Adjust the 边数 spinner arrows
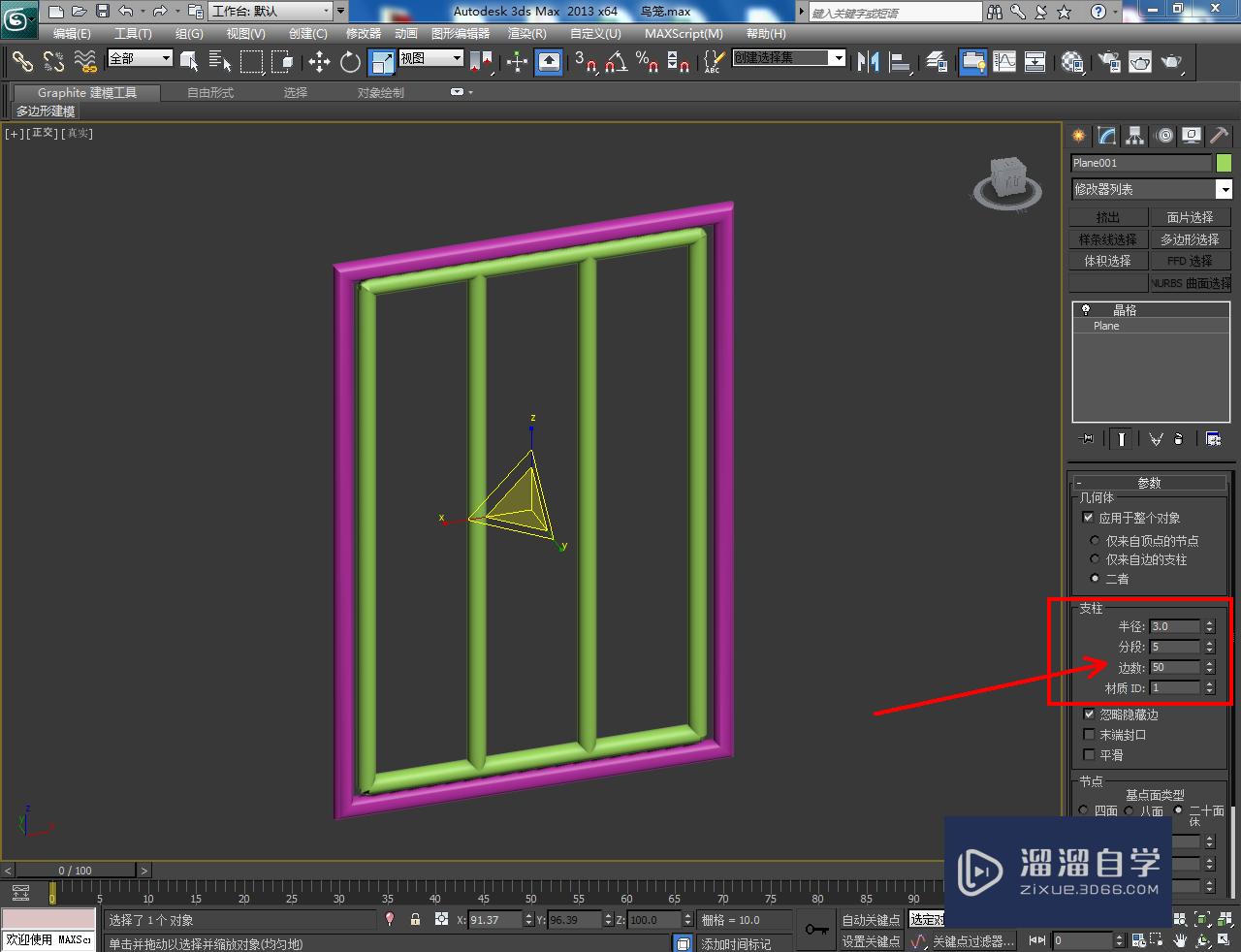The height and width of the screenshot is (952, 1241). point(1209,667)
